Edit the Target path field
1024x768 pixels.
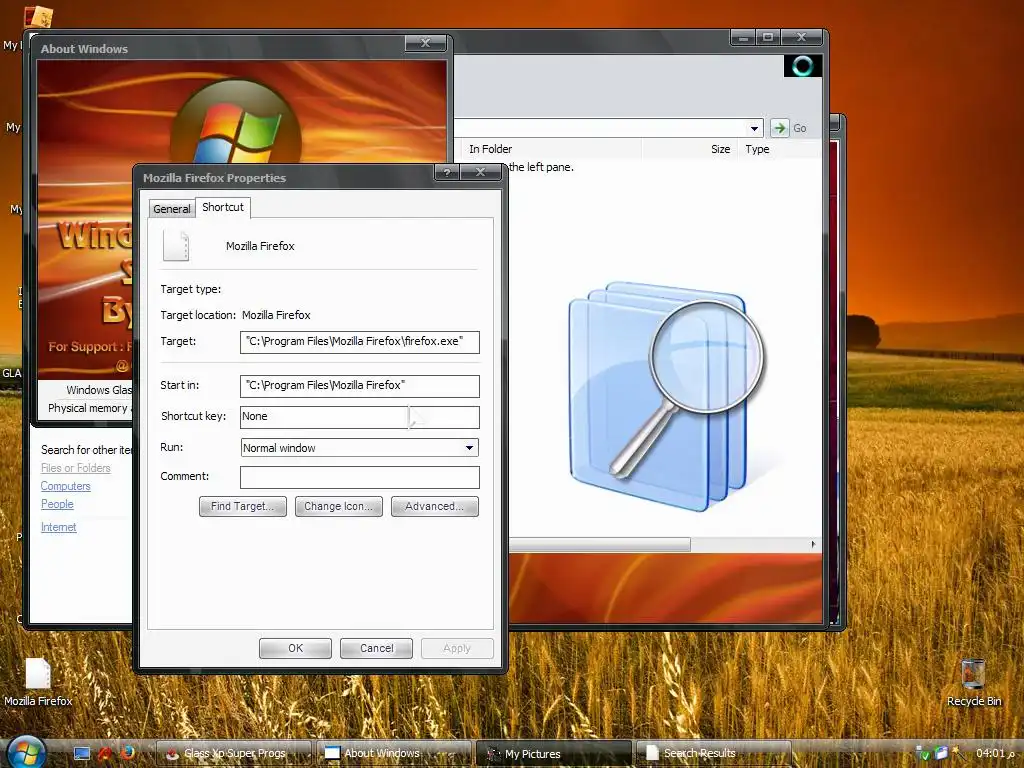point(359,342)
